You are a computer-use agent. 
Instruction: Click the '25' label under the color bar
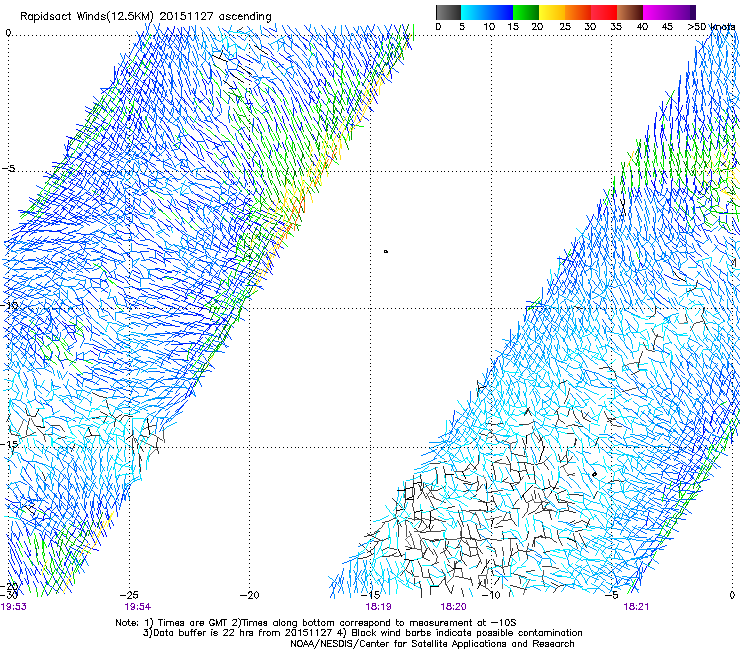click(565, 26)
